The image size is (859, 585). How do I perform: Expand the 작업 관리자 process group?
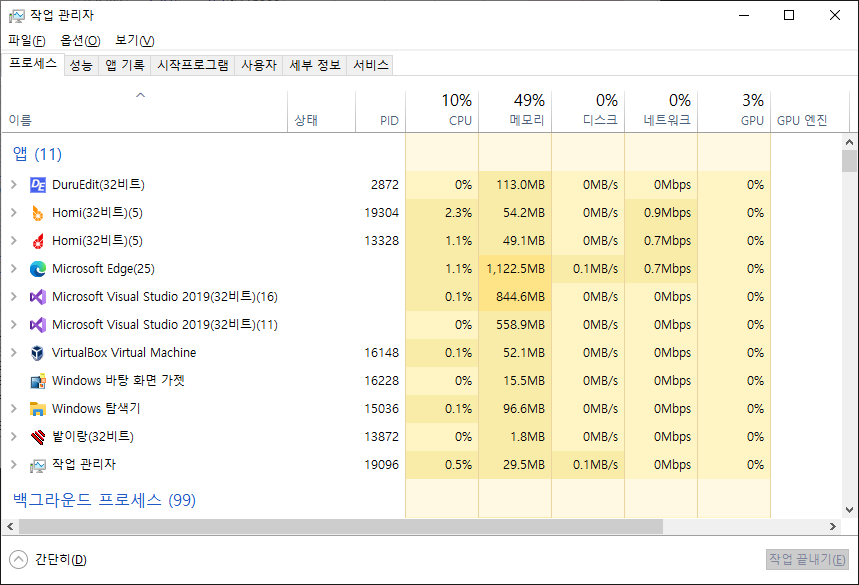pos(14,464)
